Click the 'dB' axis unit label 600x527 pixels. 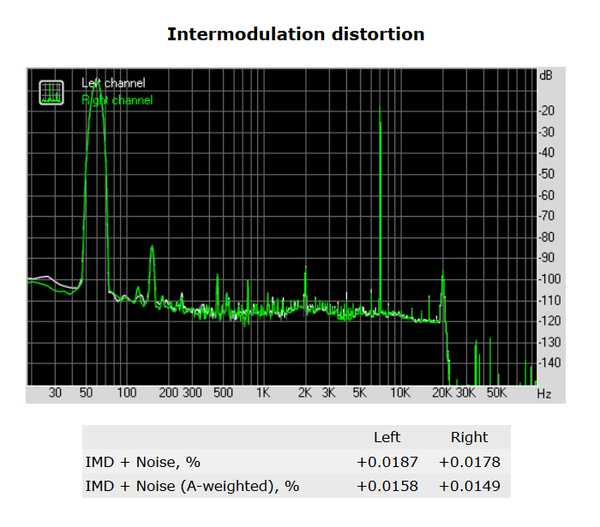tap(546, 75)
